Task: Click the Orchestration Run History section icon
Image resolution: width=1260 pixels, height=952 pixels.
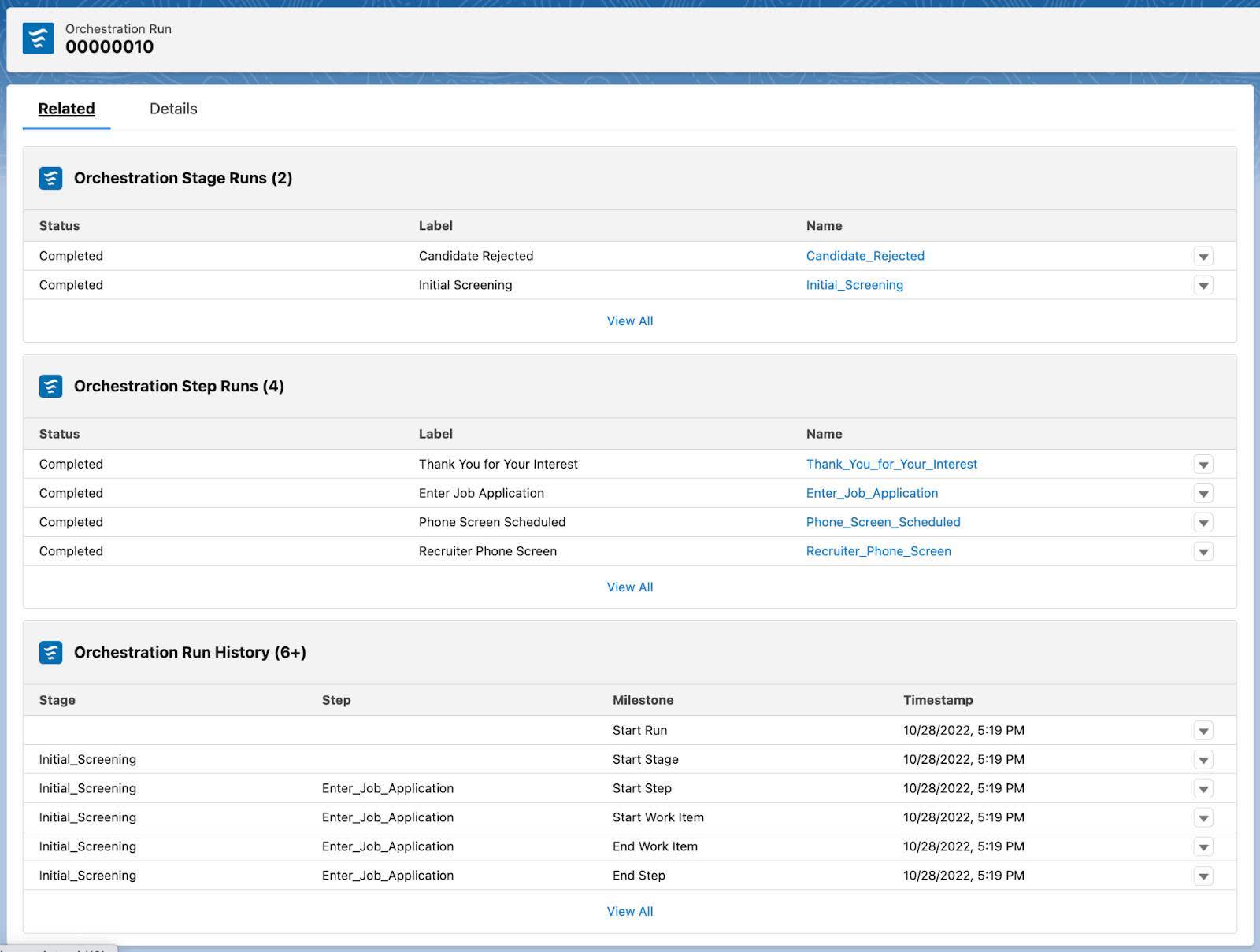Action: click(x=50, y=652)
